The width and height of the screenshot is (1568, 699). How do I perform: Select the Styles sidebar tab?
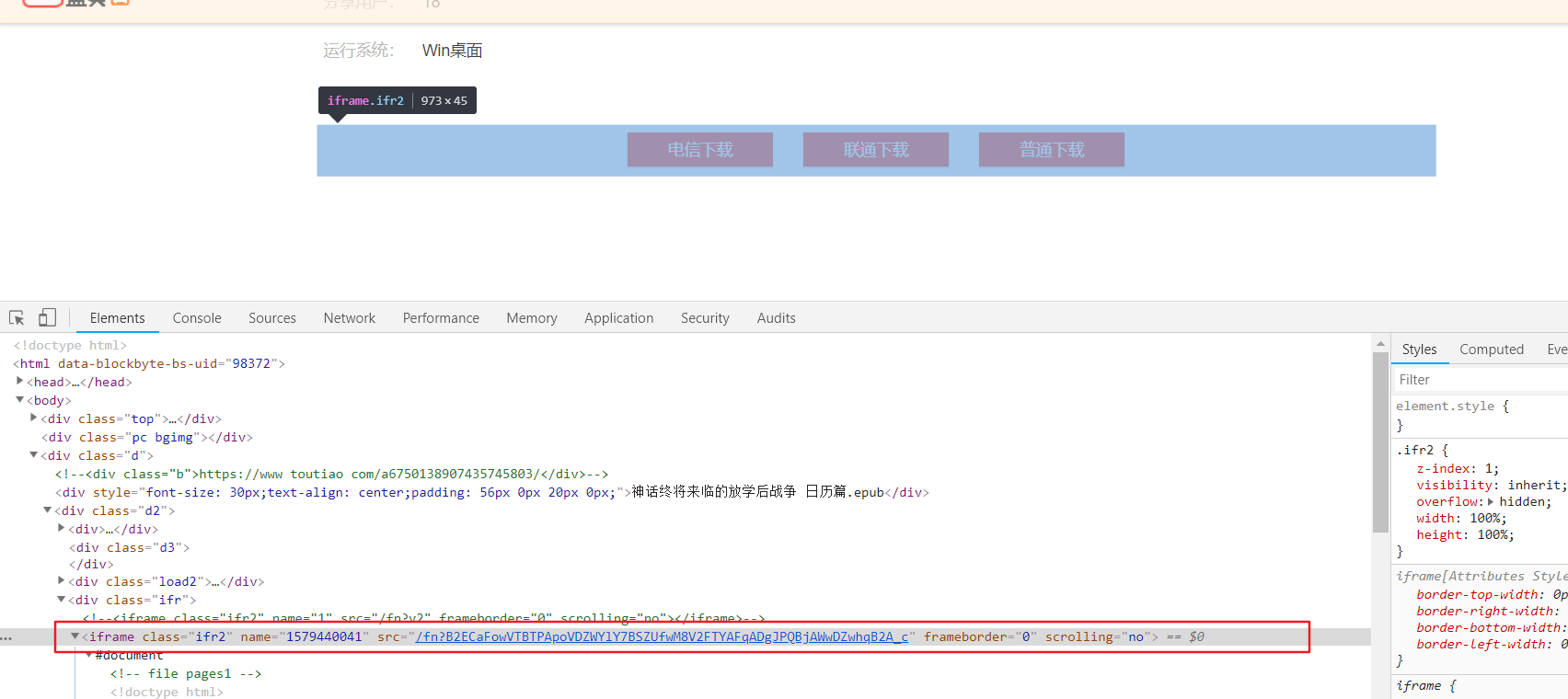[x=1419, y=349]
